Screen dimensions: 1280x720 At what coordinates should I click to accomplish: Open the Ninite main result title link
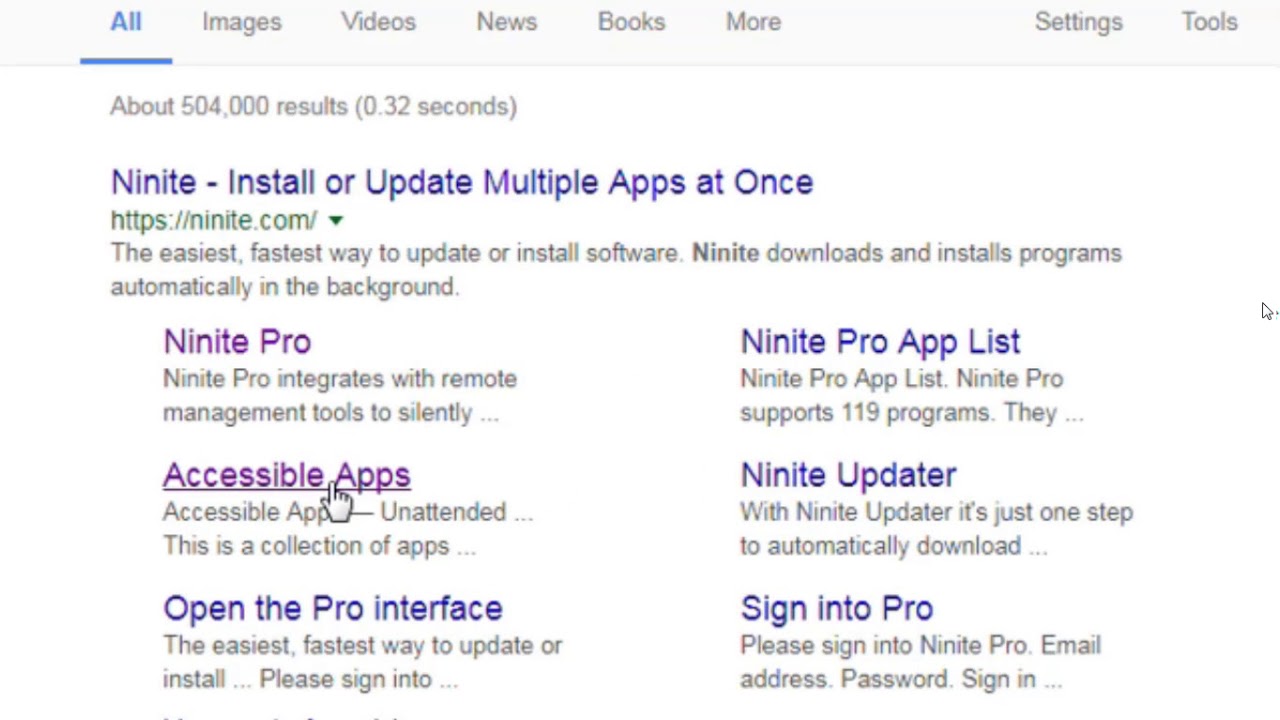point(462,182)
